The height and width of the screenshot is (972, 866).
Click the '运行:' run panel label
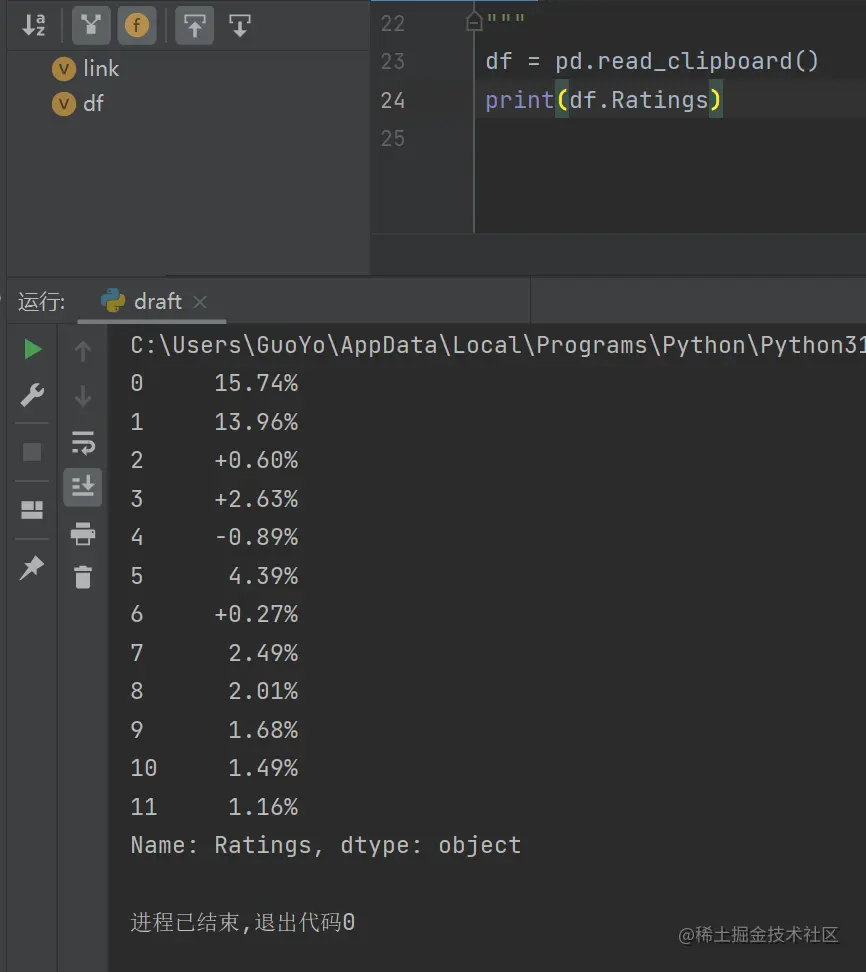(42, 302)
